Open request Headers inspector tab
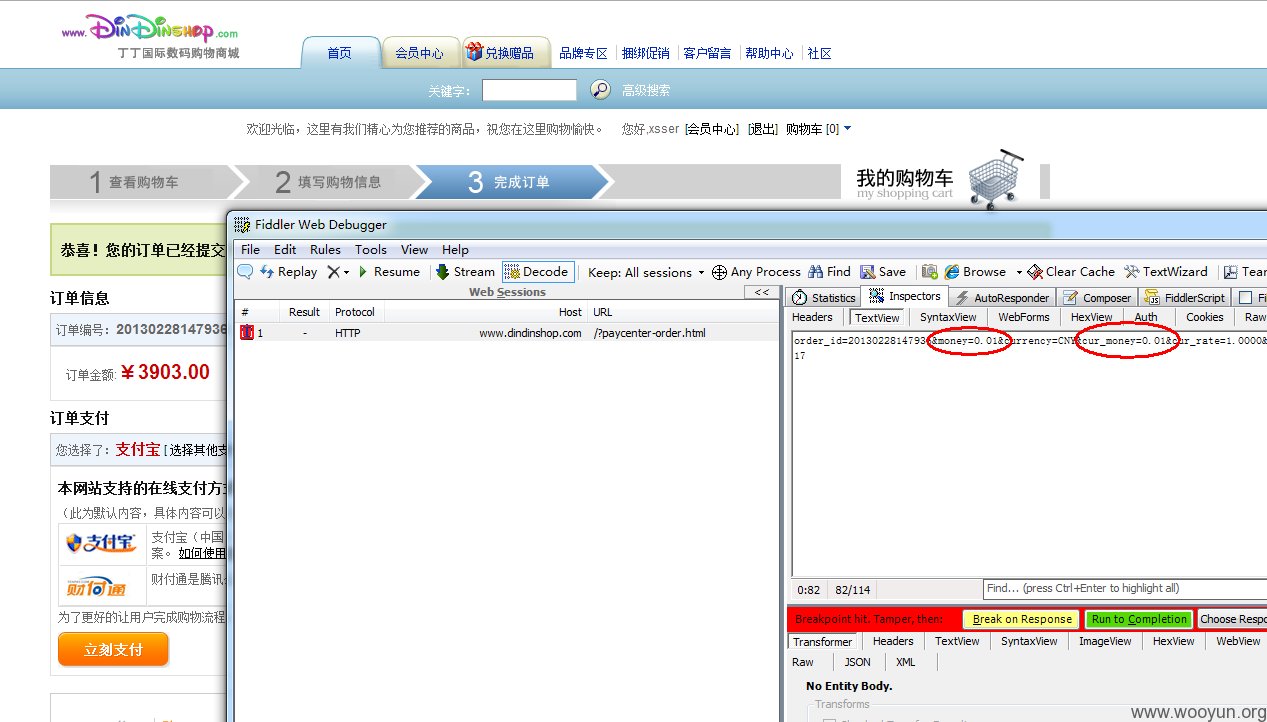 812,317
